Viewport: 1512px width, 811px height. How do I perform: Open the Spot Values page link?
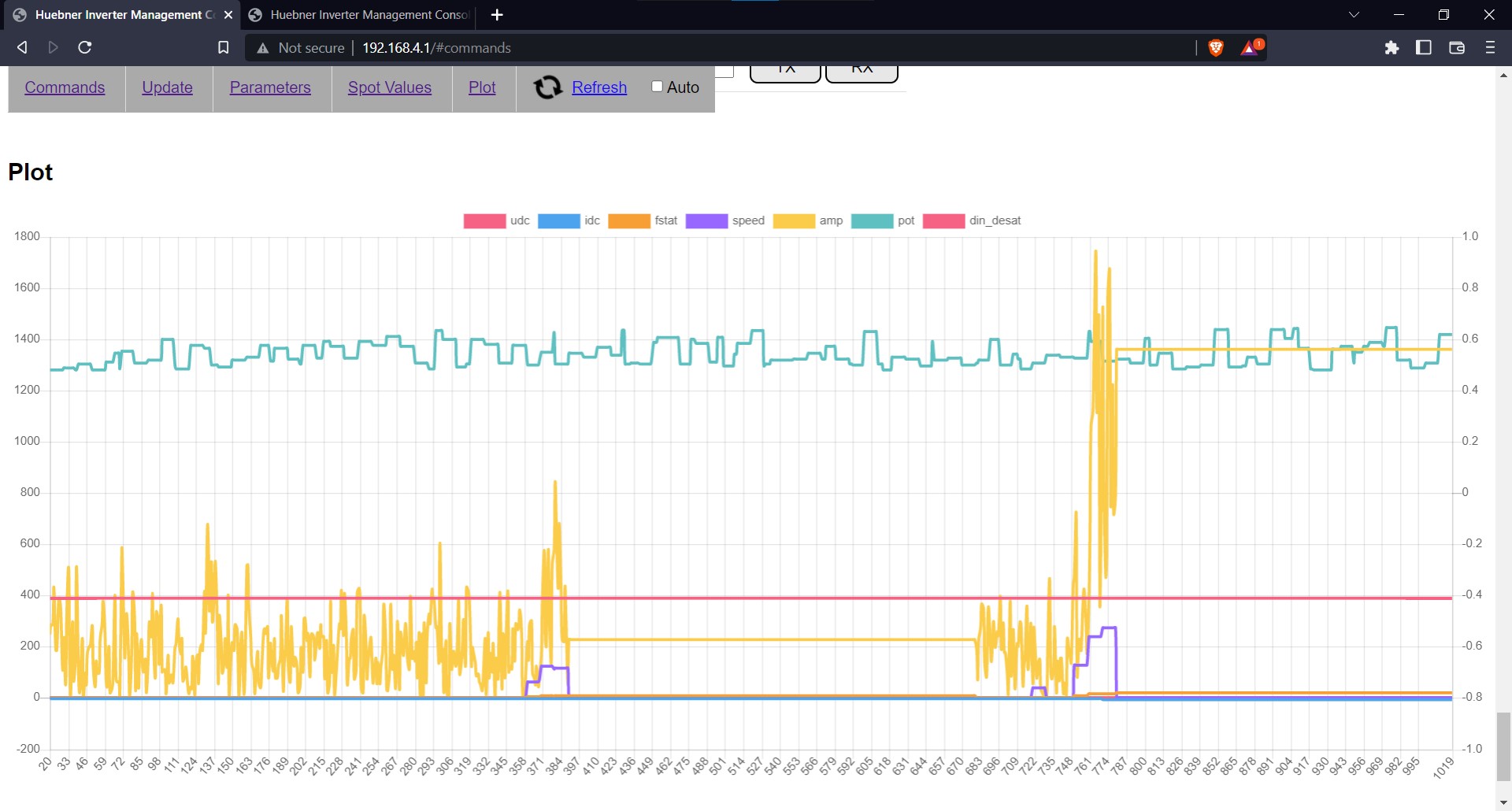click(389, 87)
